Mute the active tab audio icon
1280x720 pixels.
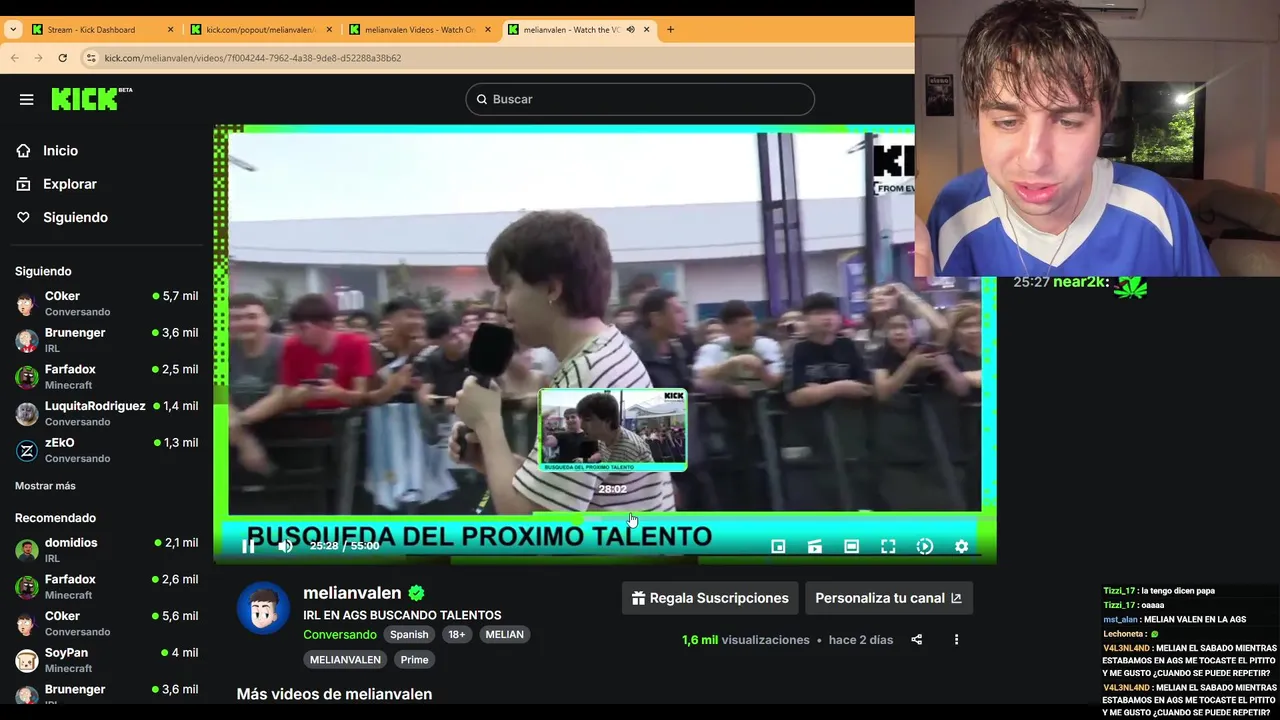click(630, 30)
